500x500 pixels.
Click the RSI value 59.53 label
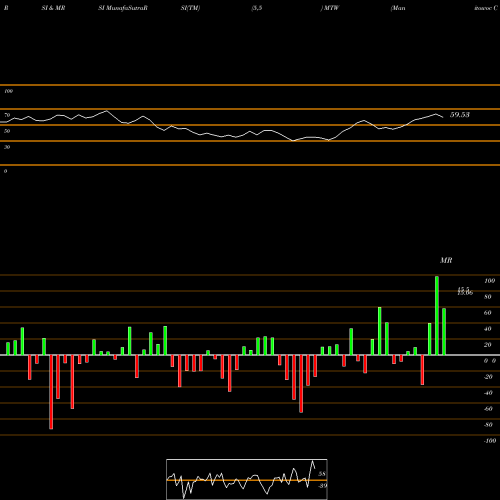coord(460,115)
